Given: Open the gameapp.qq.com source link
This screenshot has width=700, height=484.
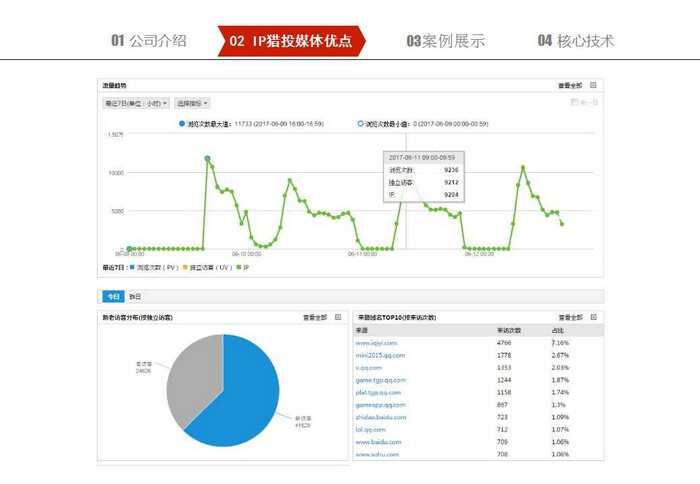Looking at the screenshot, I should coord(380,405).
